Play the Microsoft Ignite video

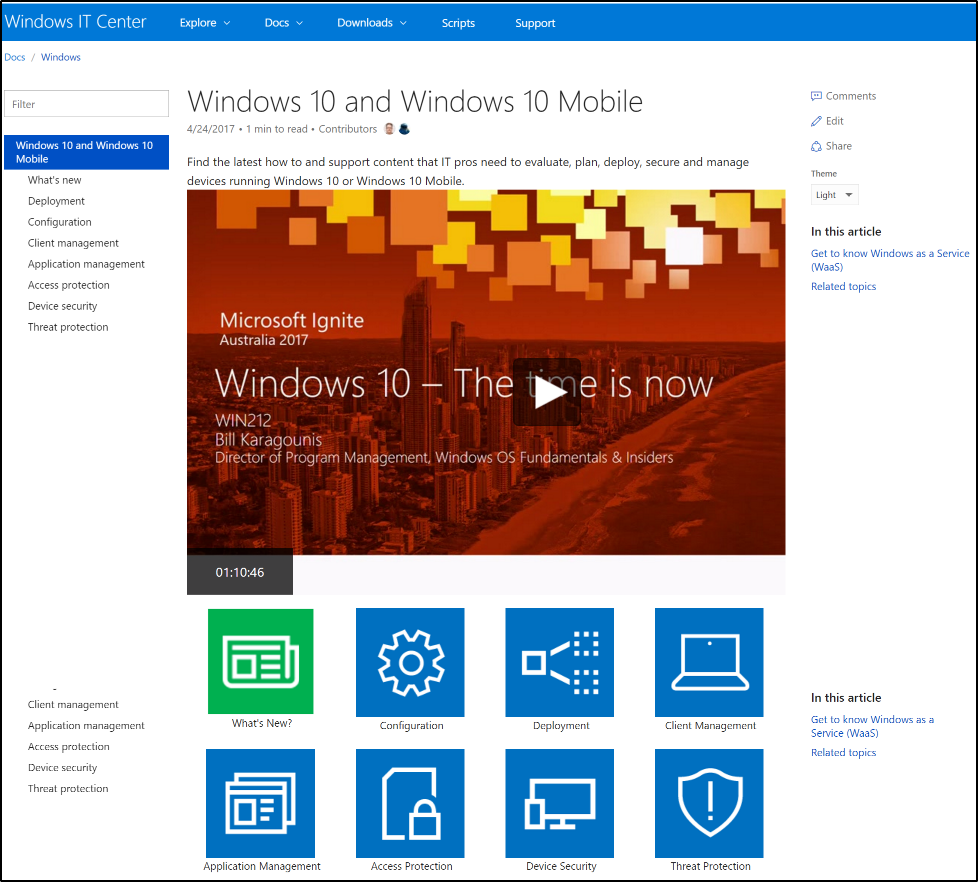pos(547,392)
